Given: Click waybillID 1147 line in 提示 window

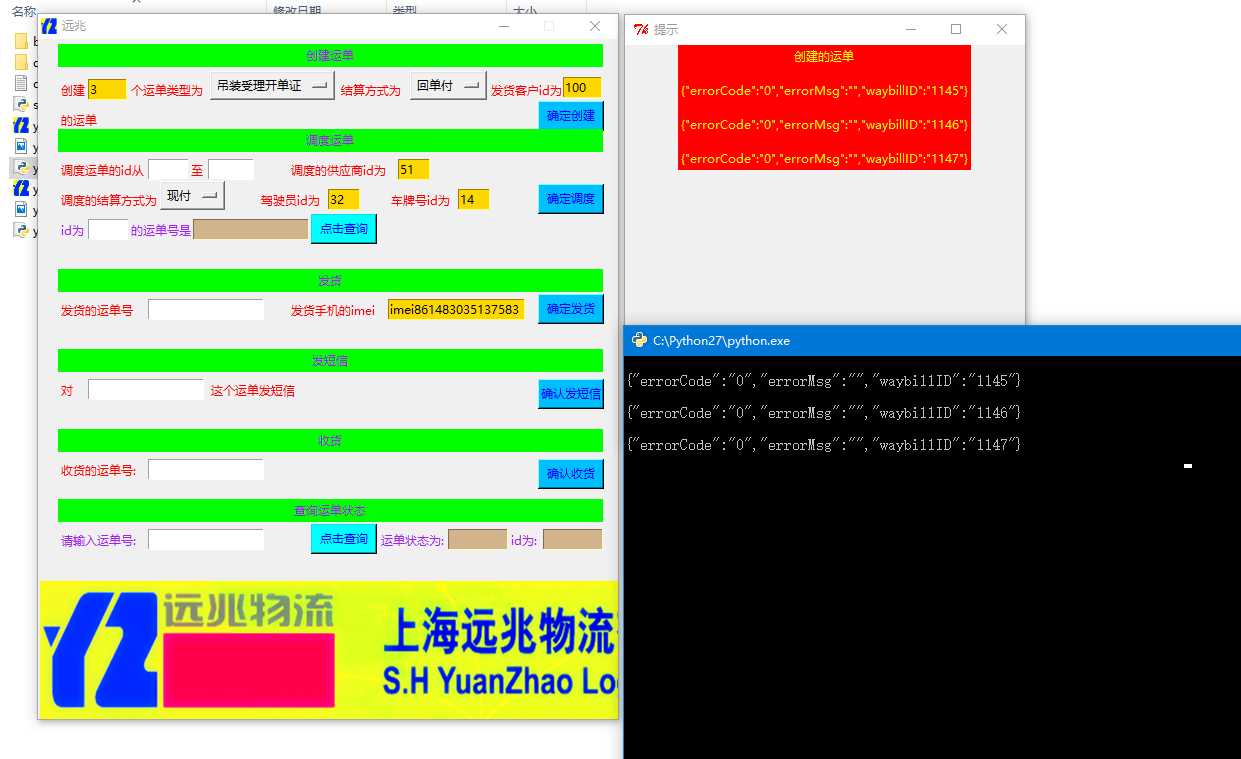Looking at the screenshot, I should pos(824,159).
